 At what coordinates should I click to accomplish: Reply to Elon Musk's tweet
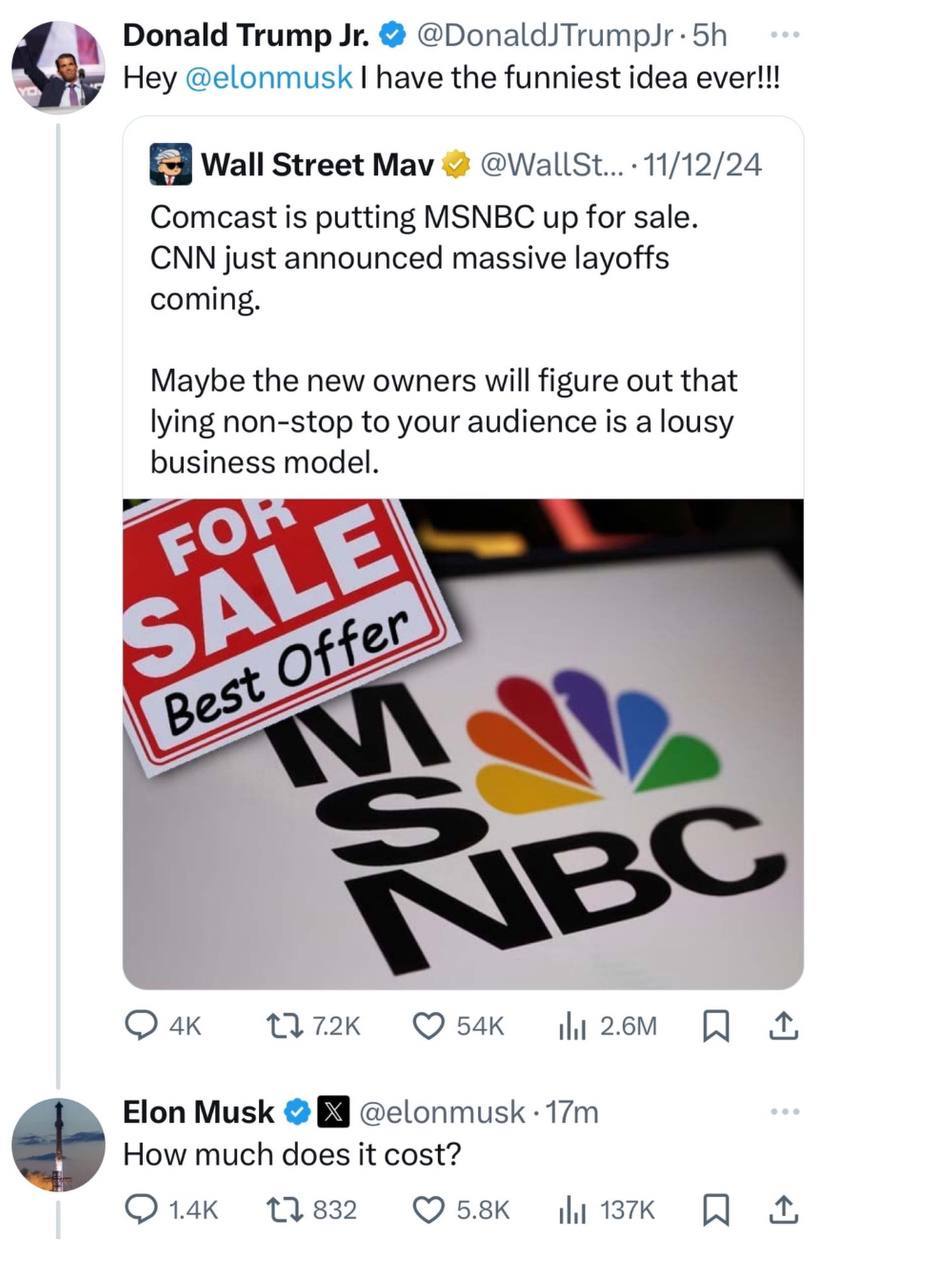141,1210
